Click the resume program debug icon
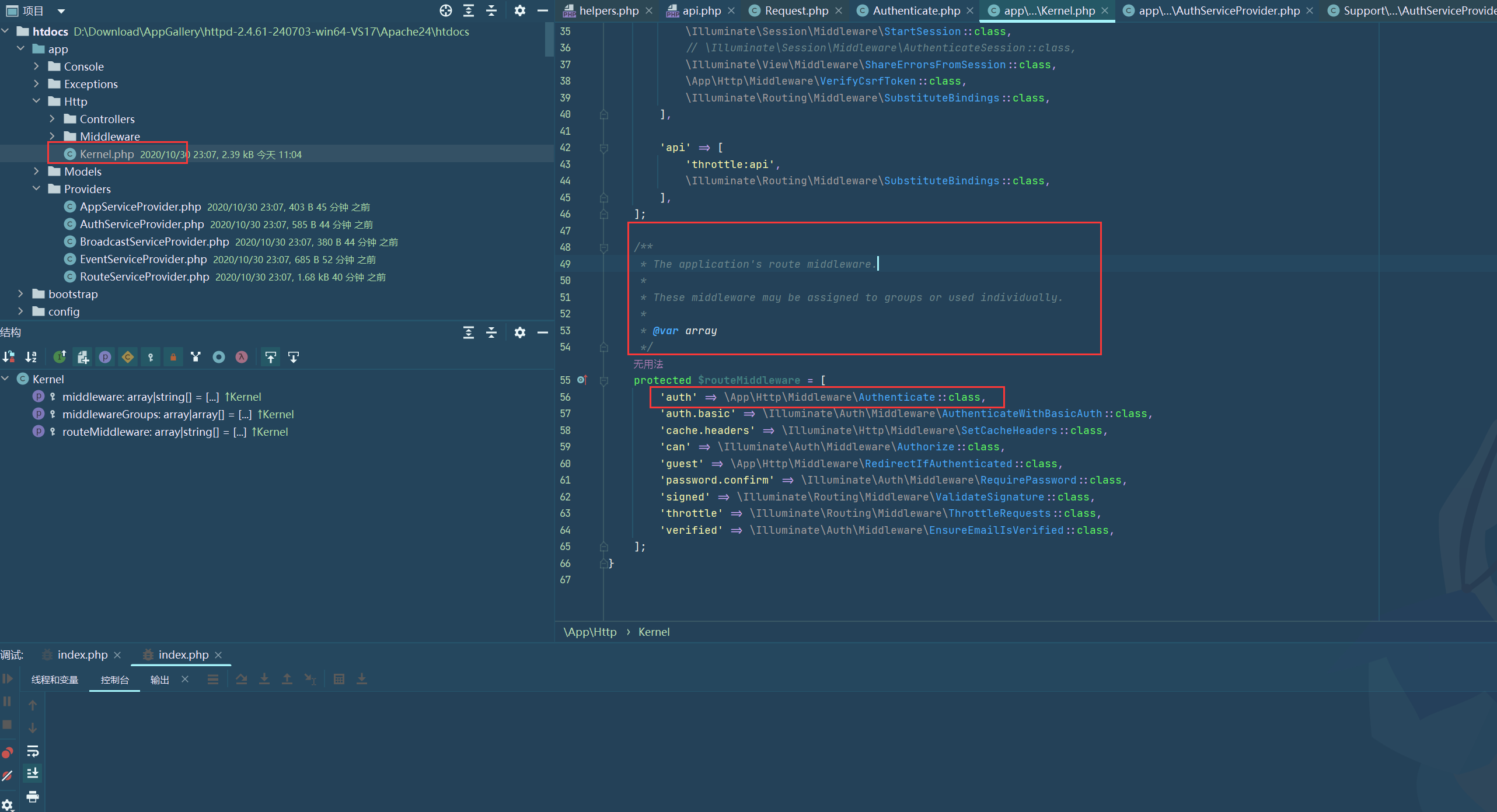This screenshot has width=1497, height=812. [x=8, y=678]
